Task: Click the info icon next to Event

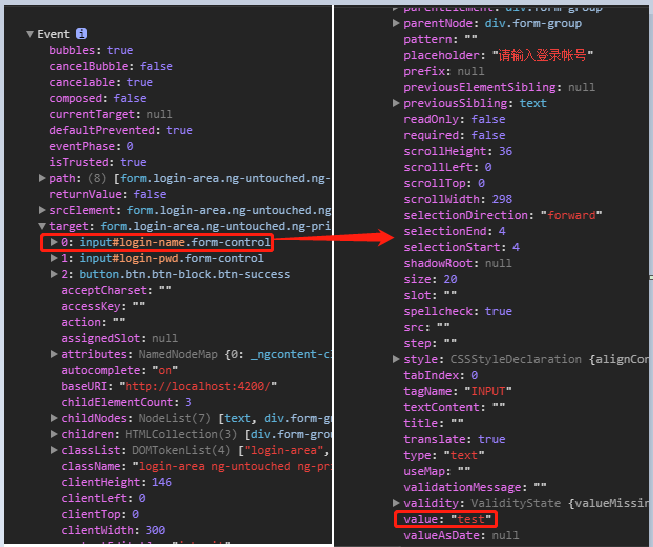Action: point(82,34)
